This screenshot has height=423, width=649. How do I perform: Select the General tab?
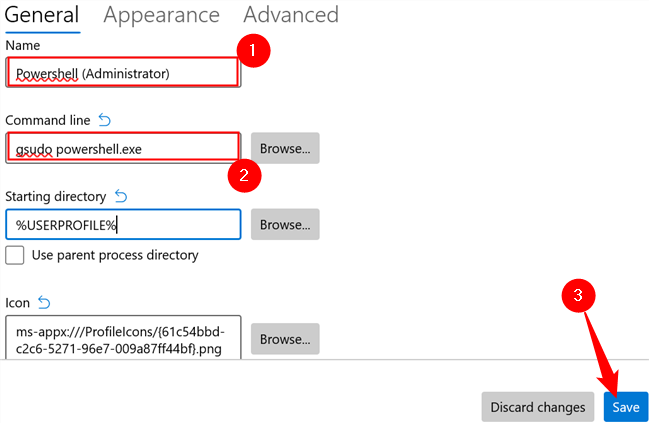tap(42, 15)
